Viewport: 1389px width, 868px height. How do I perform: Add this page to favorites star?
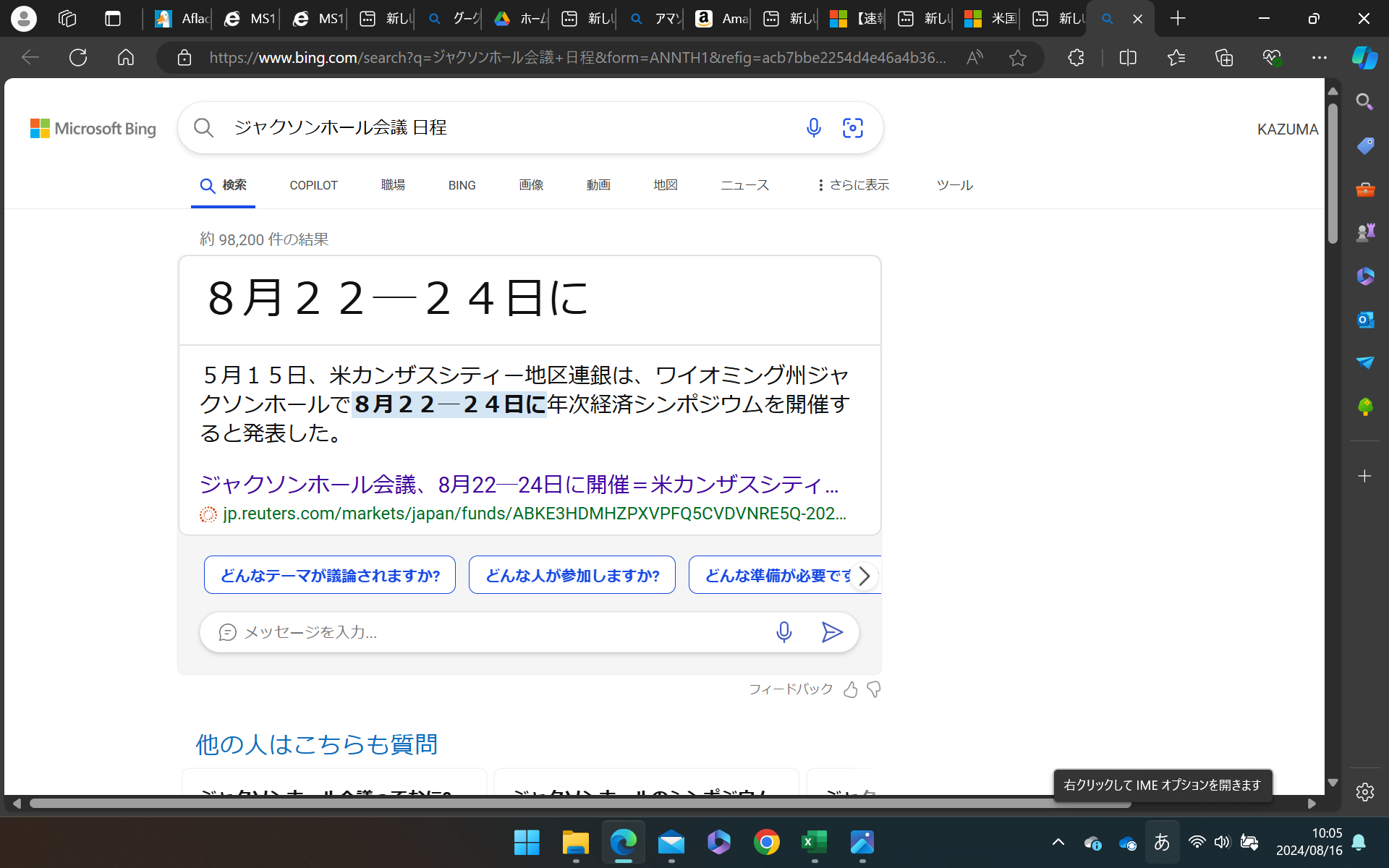coord(1018,57)
